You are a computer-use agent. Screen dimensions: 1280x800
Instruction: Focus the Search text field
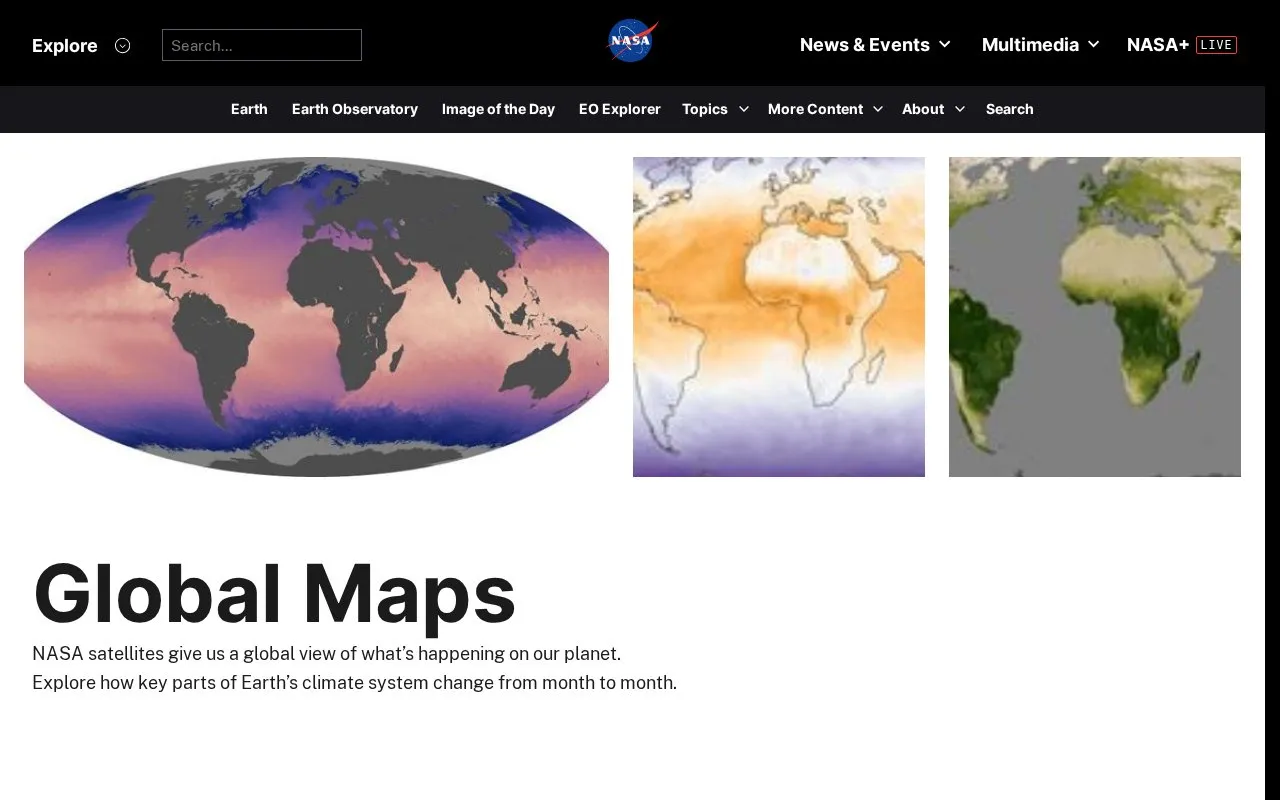[262, 45]
